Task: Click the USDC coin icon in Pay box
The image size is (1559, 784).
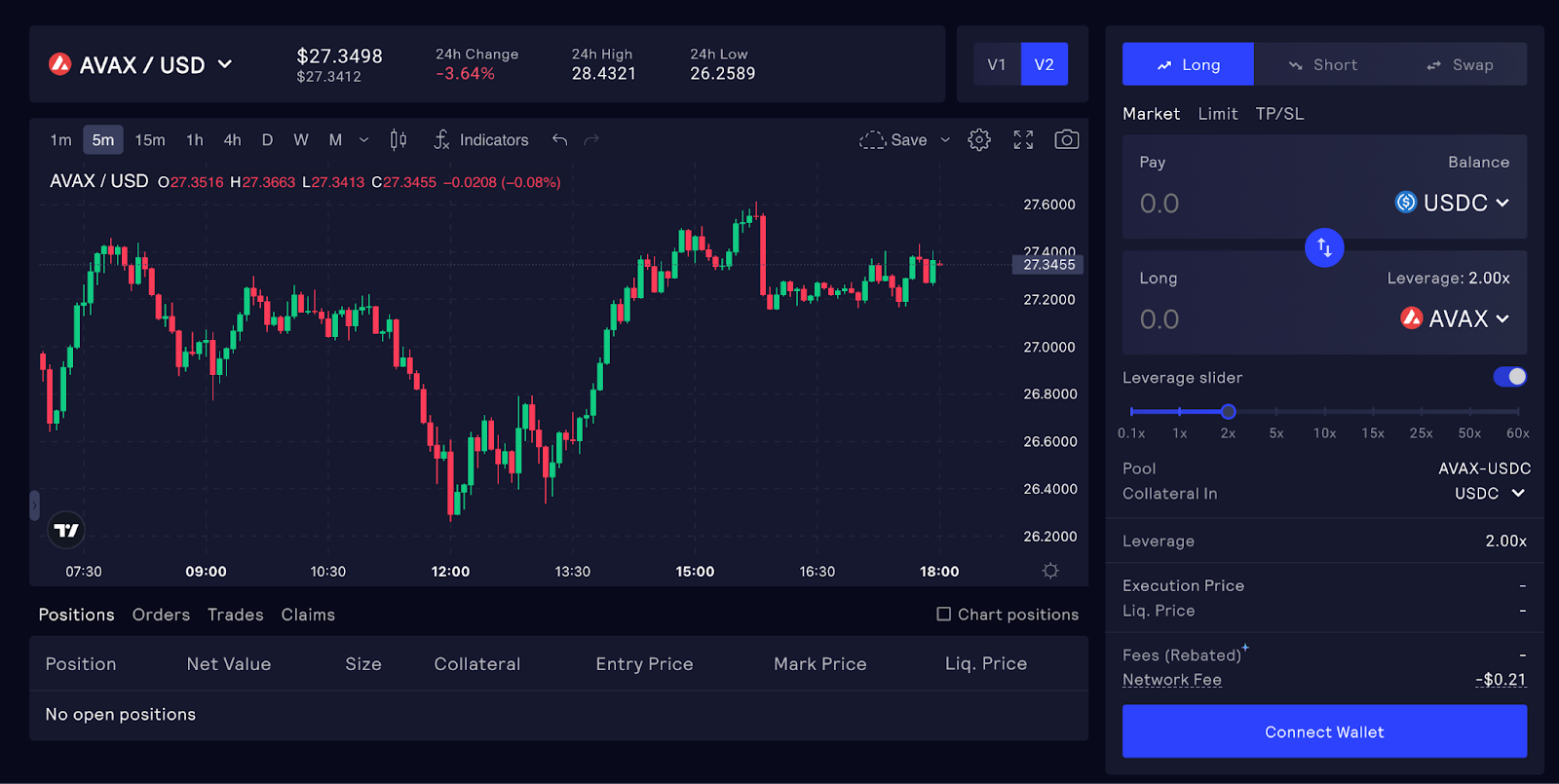Action: coord(1406,203)
